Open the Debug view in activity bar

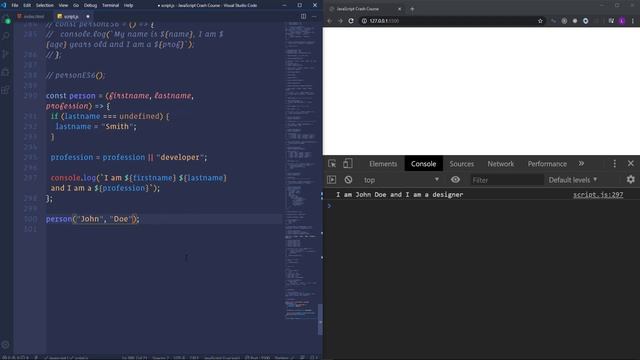(x=6, y=72)
